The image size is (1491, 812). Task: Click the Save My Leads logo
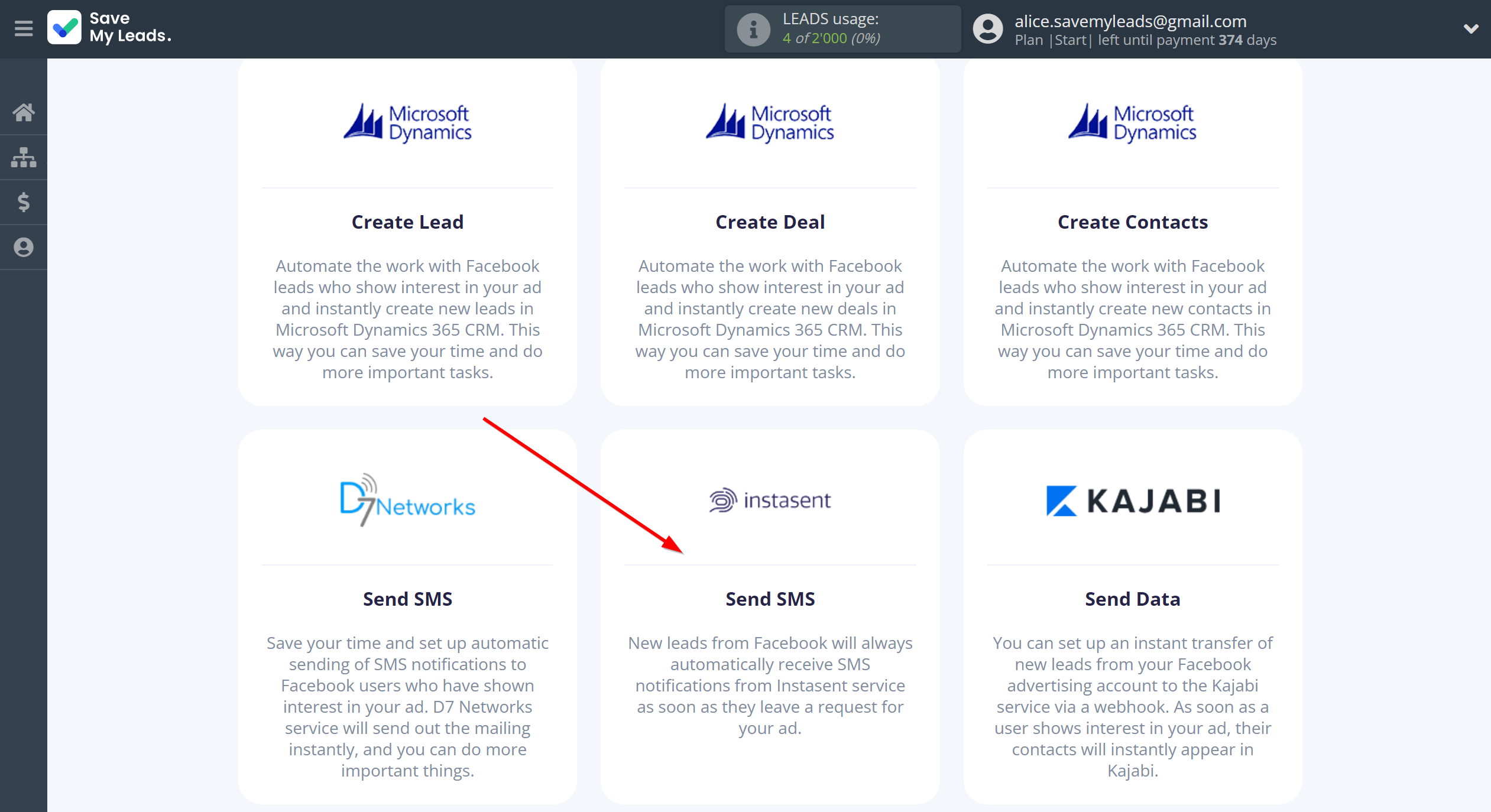click(110, 28)
